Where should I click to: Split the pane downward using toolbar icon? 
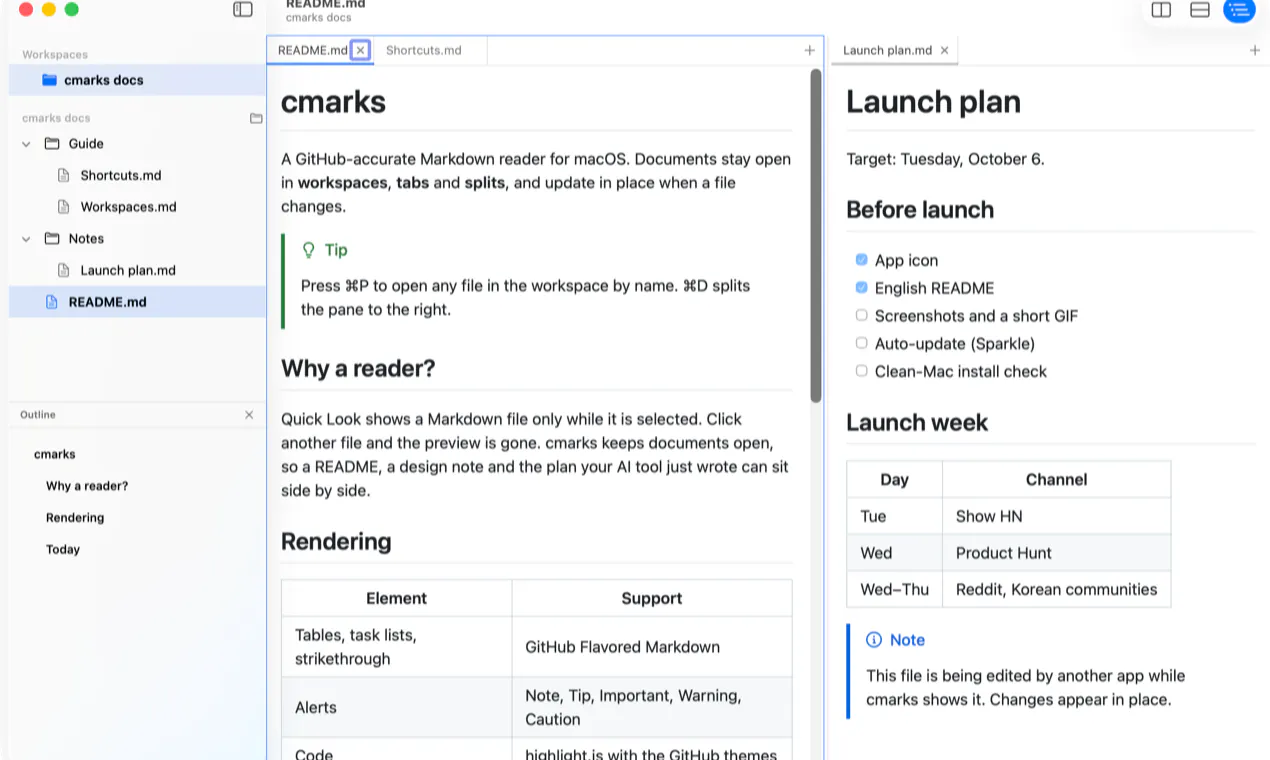1200,10
